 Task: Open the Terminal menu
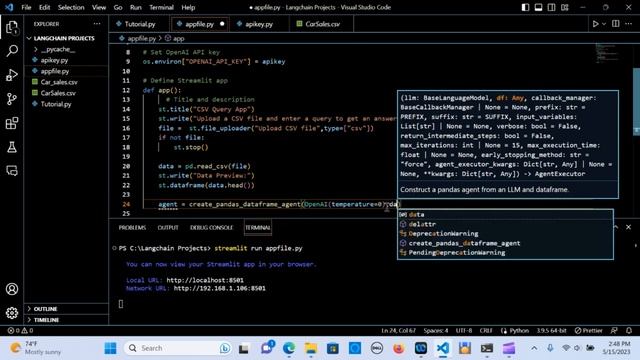[x=161, y=7]
